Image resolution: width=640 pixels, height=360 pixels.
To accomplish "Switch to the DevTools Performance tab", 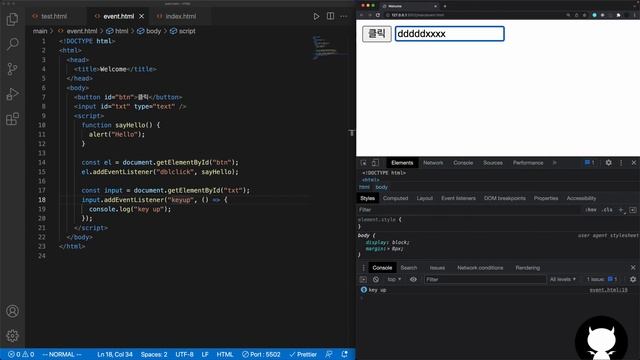I will tap(528, 163).
